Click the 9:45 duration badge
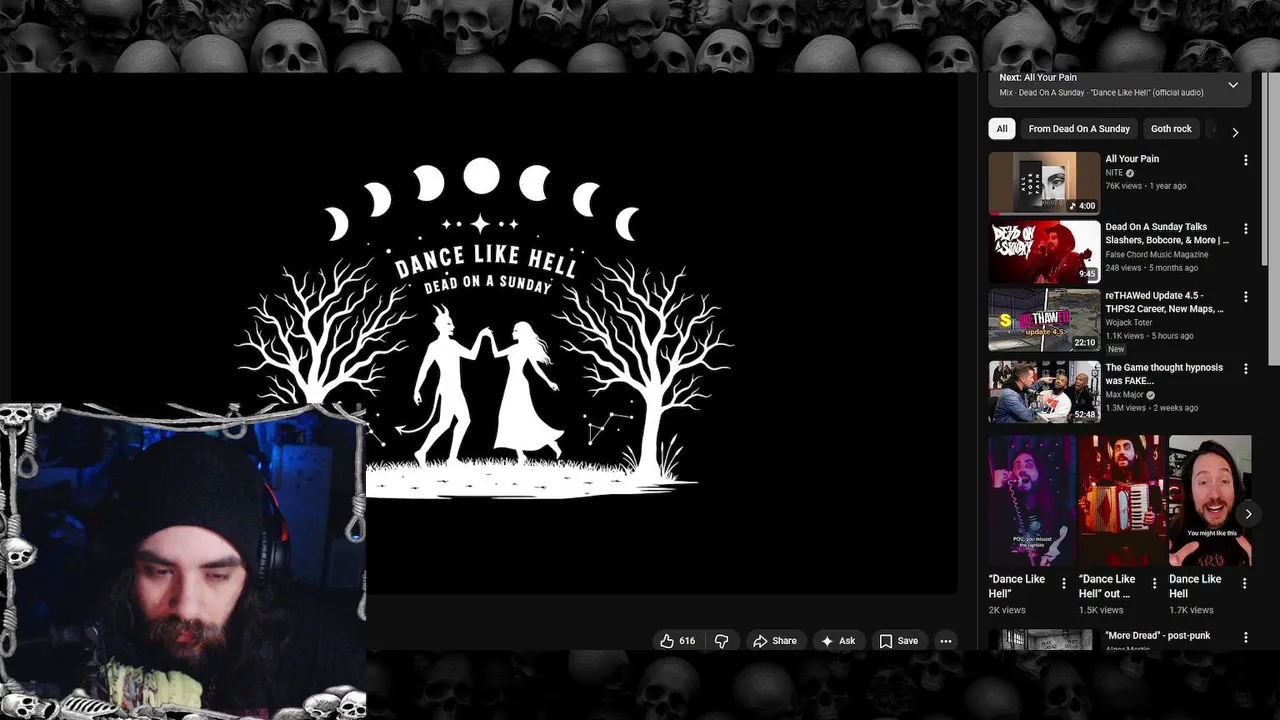This screenshot has height=720, width=1280. click(1087, 274)
